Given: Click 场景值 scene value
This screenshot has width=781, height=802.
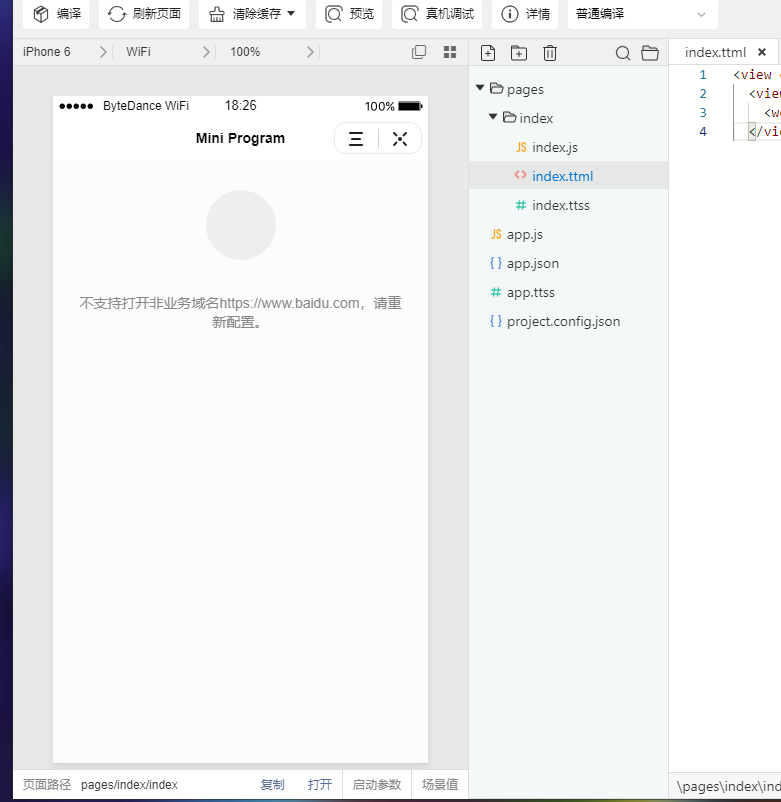Looking at the screenshot, I should (x=440, y=785).
